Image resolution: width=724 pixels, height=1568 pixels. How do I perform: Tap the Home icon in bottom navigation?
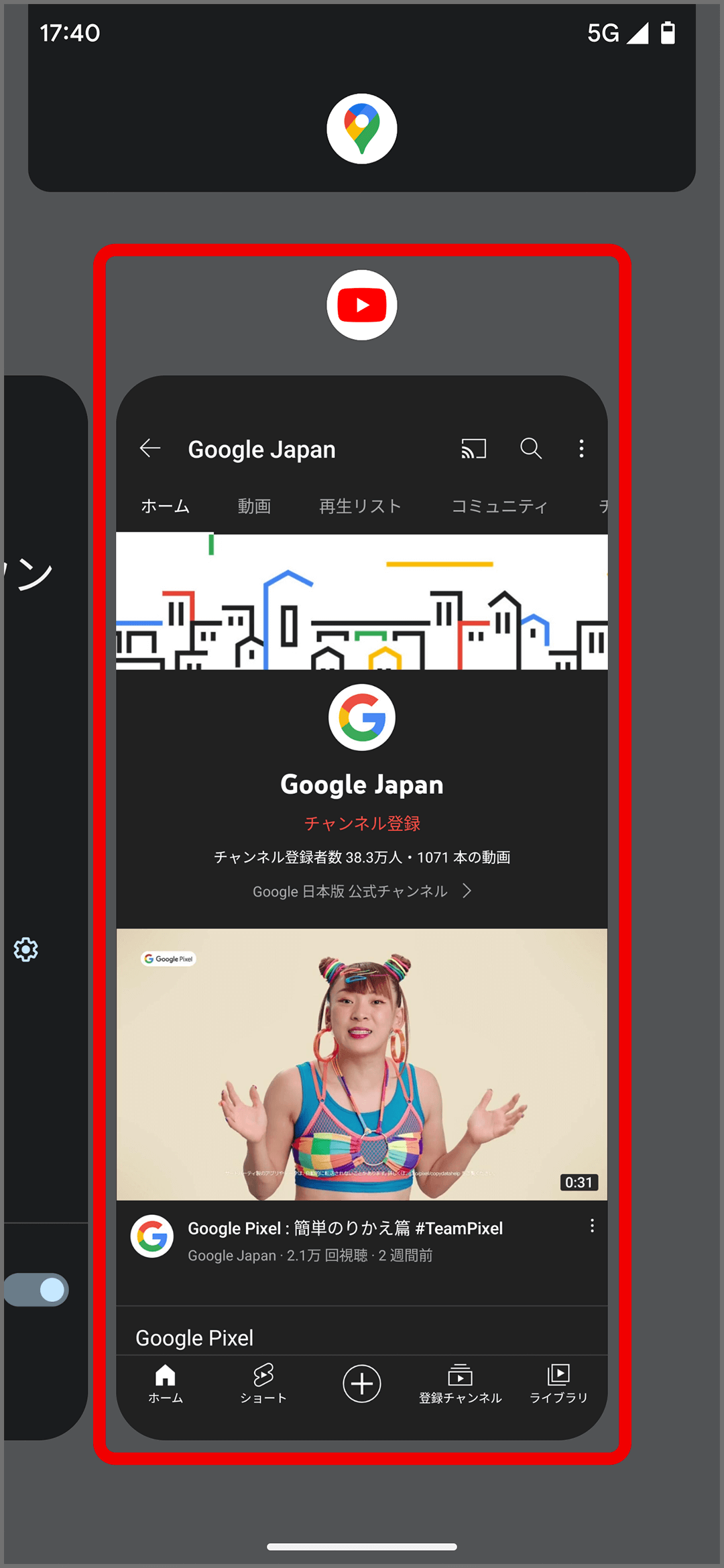(x=166, y=1384)
